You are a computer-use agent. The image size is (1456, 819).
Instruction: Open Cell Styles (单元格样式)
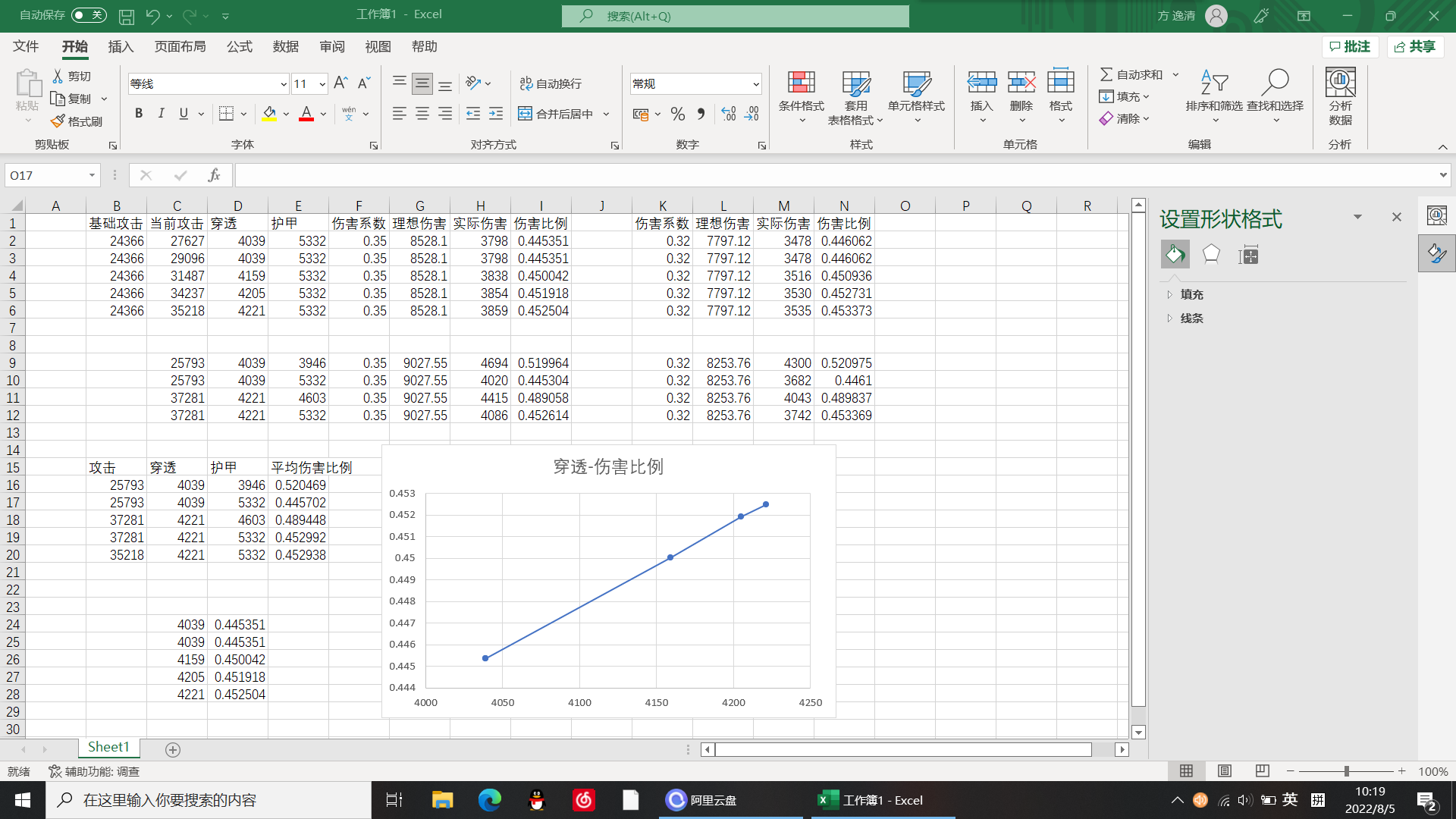[x=916, y=99]
